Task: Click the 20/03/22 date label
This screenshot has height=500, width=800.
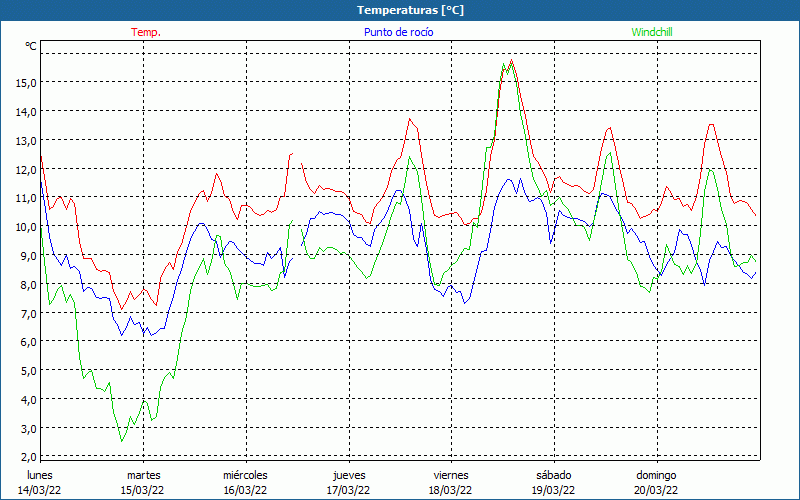Action: [656, 490]
